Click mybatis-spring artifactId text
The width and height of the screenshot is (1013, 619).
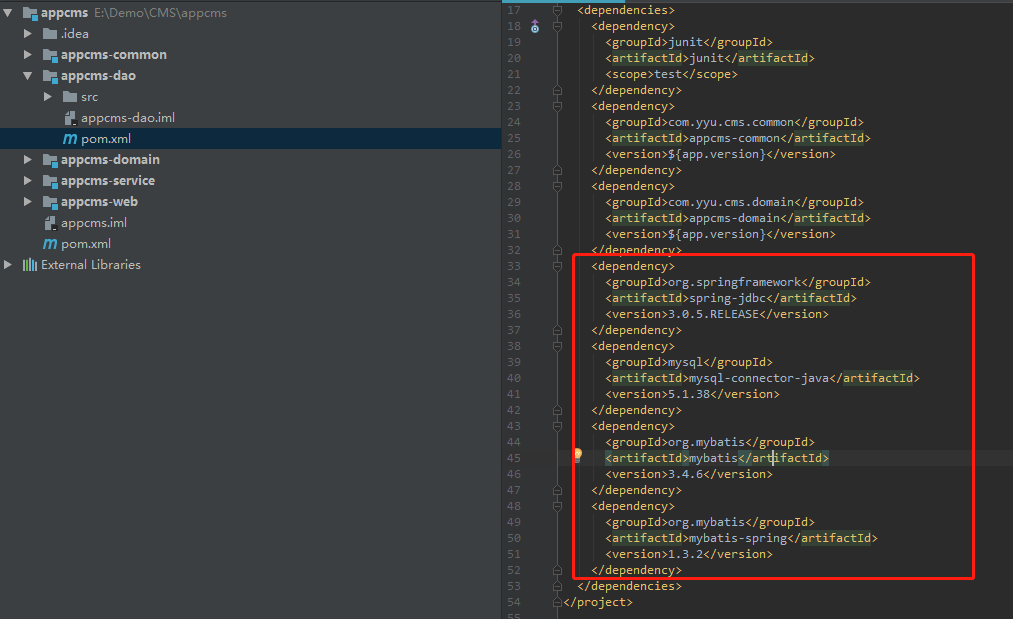(738, 538)
